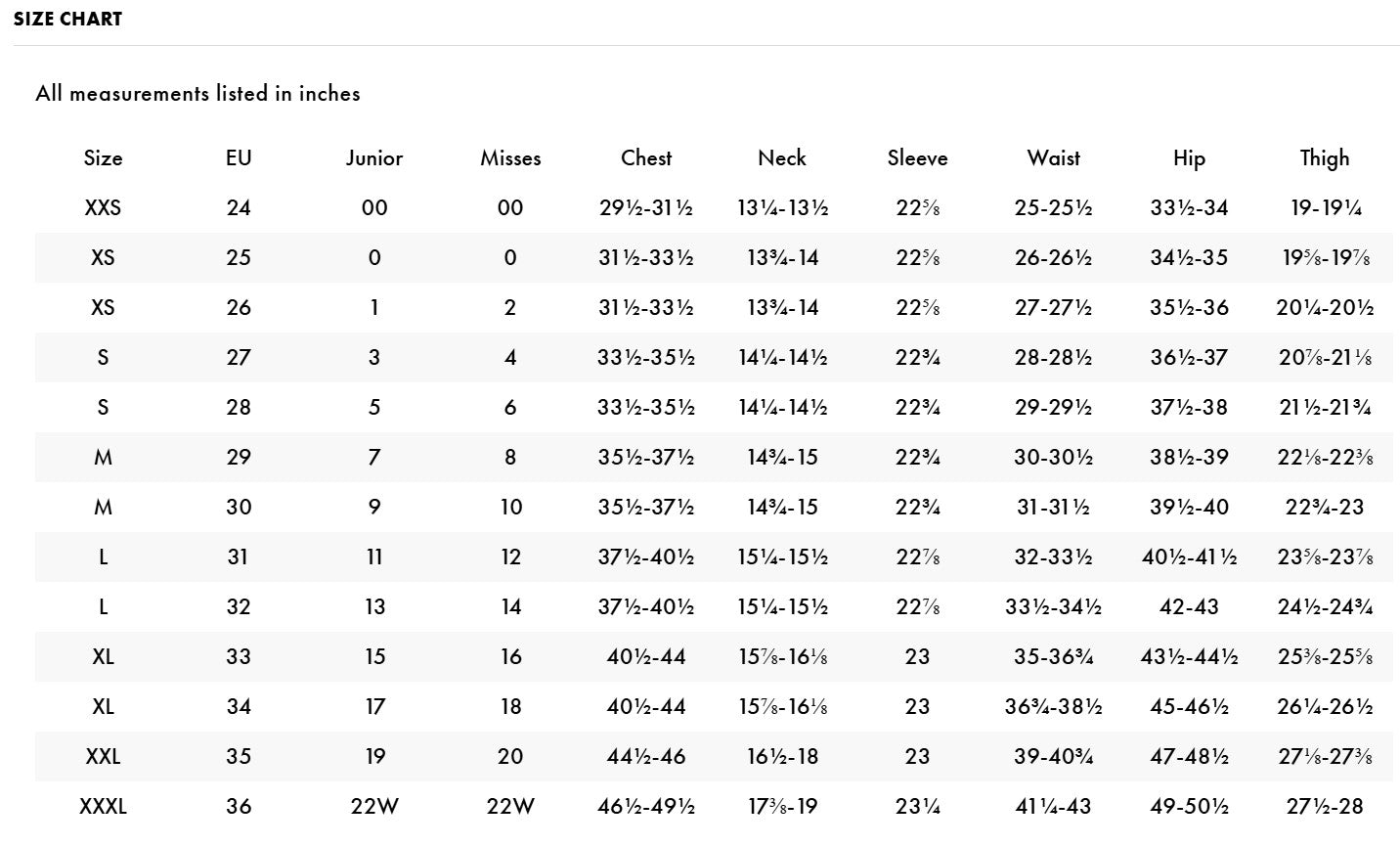The height and width of the screenshot is (846, 1400).
Task: Select the XXXL size cell
Action: point(103,807)
